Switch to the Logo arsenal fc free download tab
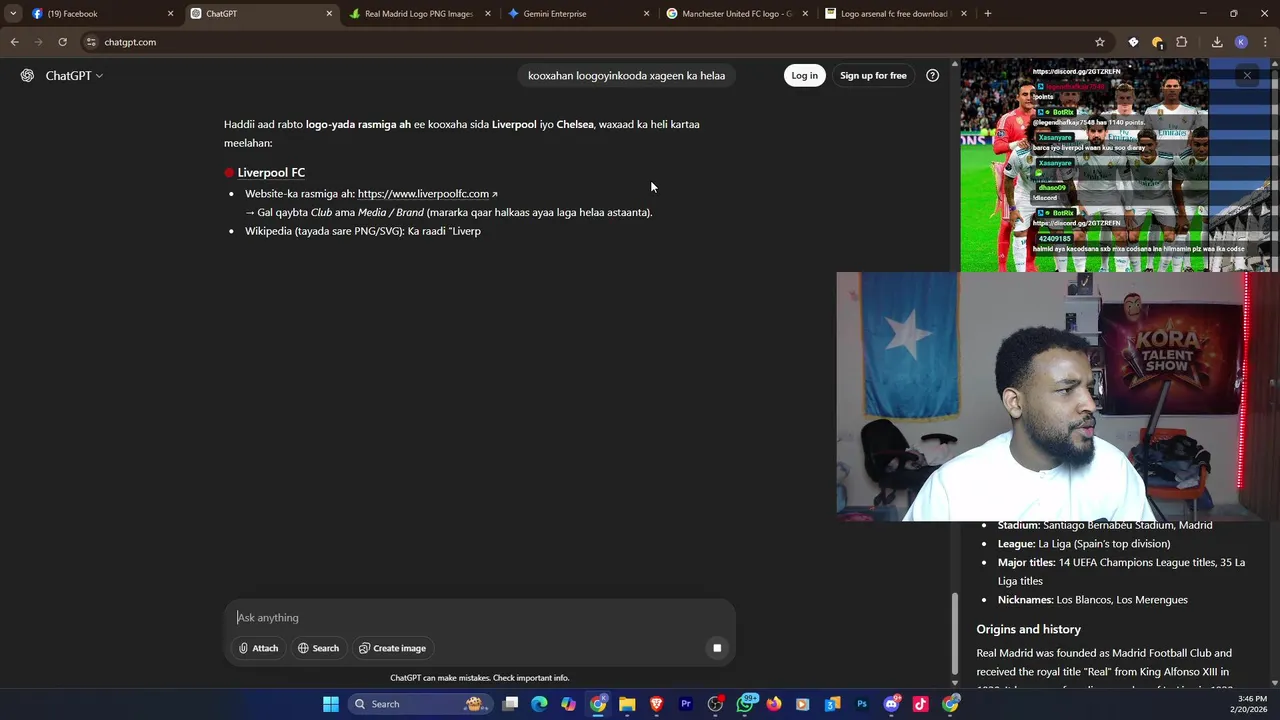Image resolution: width=1280 pixels, height=720 pixels. tap(895, 14)
